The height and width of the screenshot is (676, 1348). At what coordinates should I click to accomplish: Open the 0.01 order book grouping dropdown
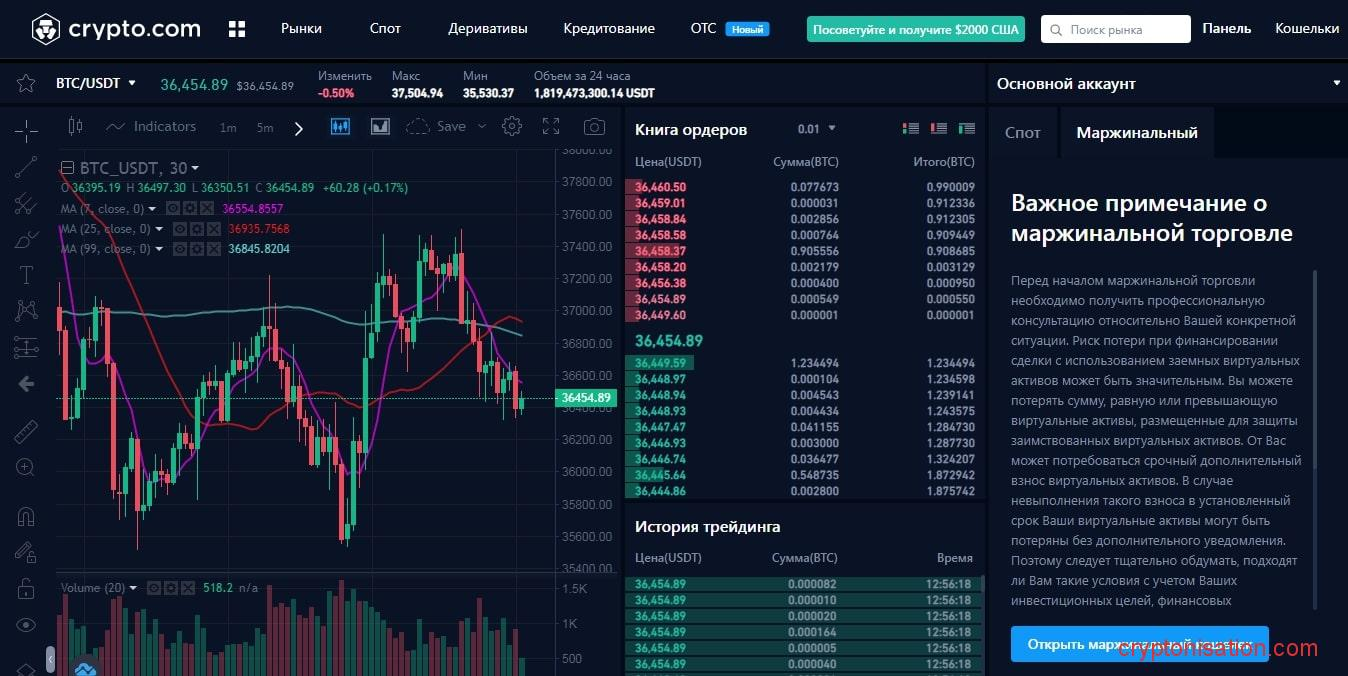click(x=816, y=129)
